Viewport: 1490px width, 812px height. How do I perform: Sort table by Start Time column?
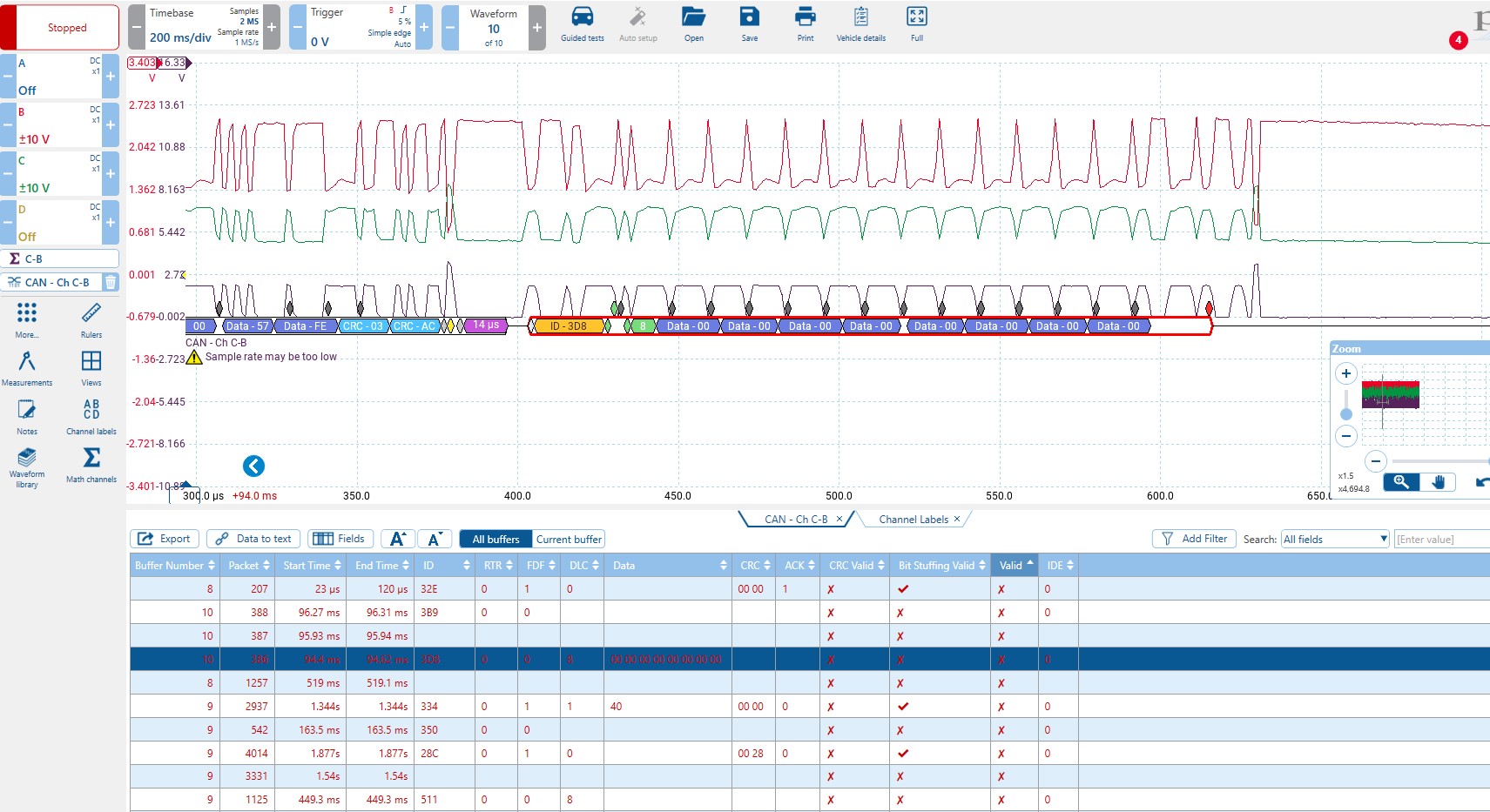click(311, 566)
